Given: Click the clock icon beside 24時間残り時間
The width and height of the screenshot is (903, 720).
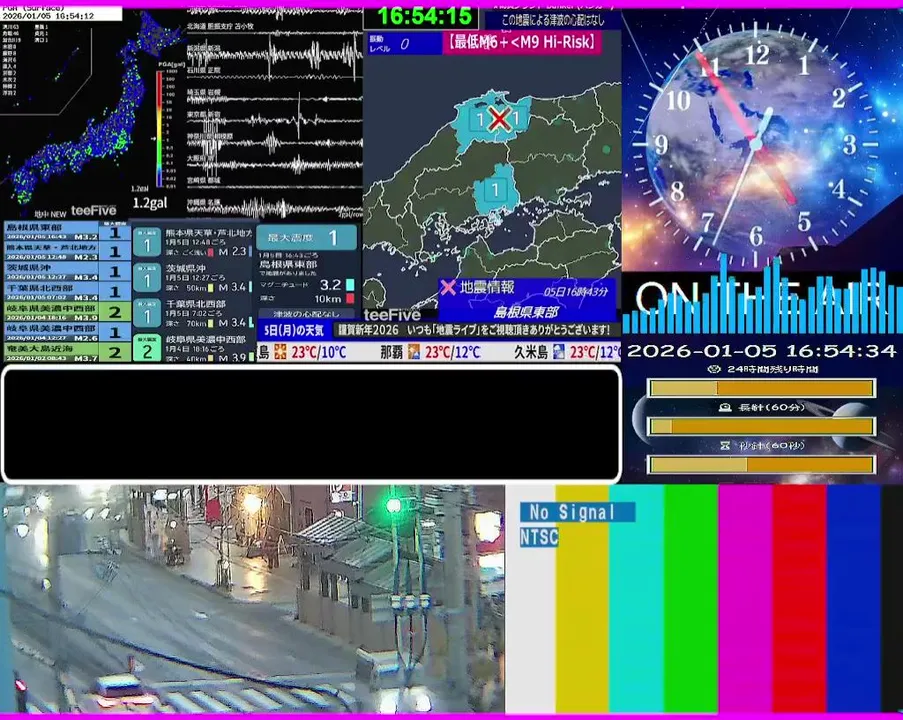Looking at the screenshot, I should [714, 369].
